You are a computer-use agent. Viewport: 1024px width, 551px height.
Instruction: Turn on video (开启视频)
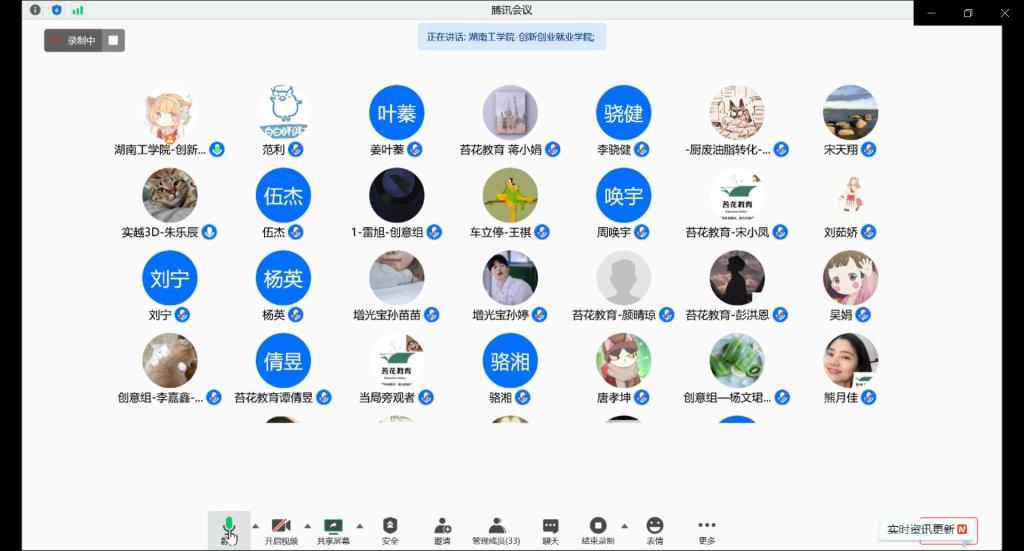click(x=281, y=529)
